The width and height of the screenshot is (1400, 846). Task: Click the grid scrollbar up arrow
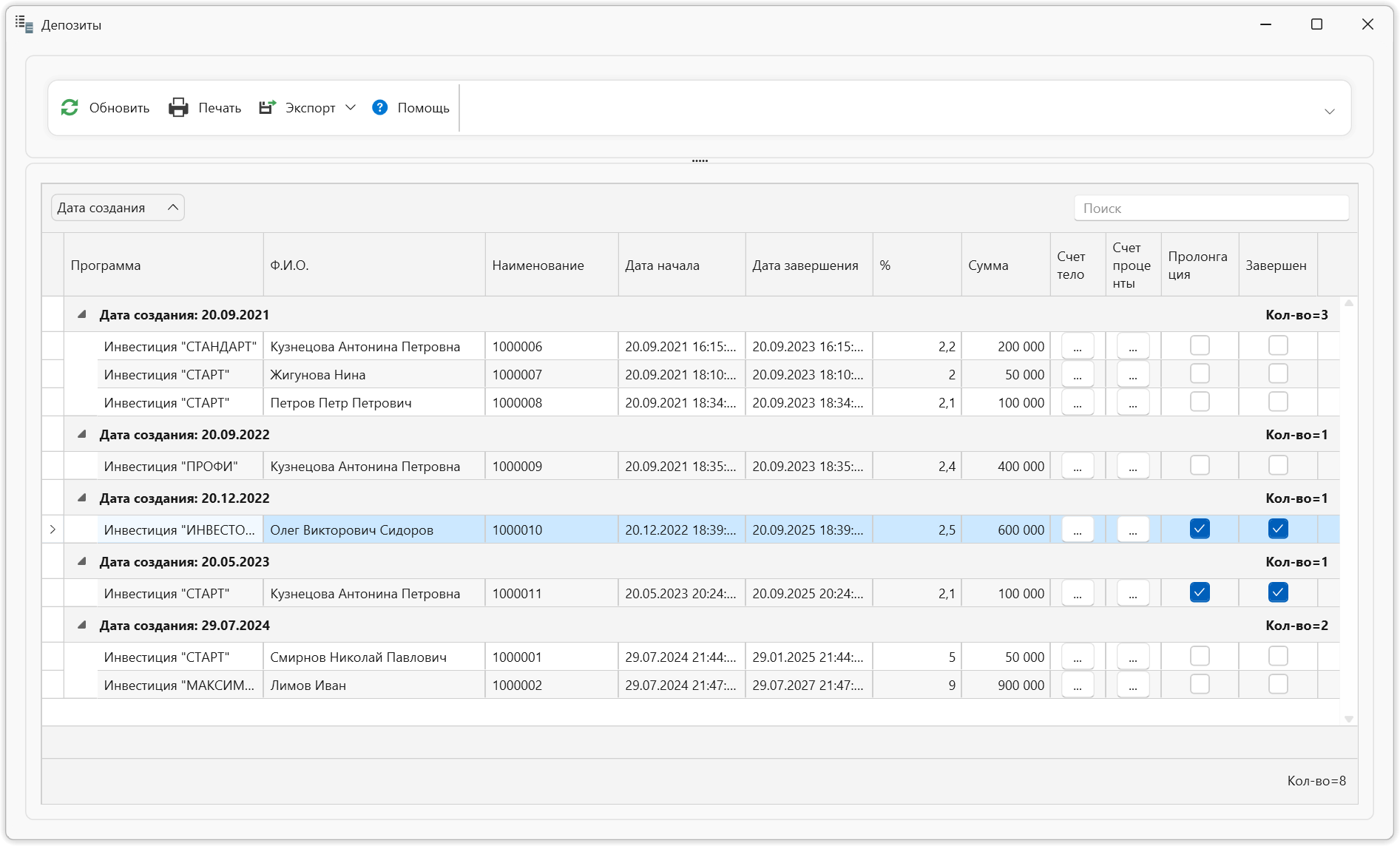(x=1349, y=303)
